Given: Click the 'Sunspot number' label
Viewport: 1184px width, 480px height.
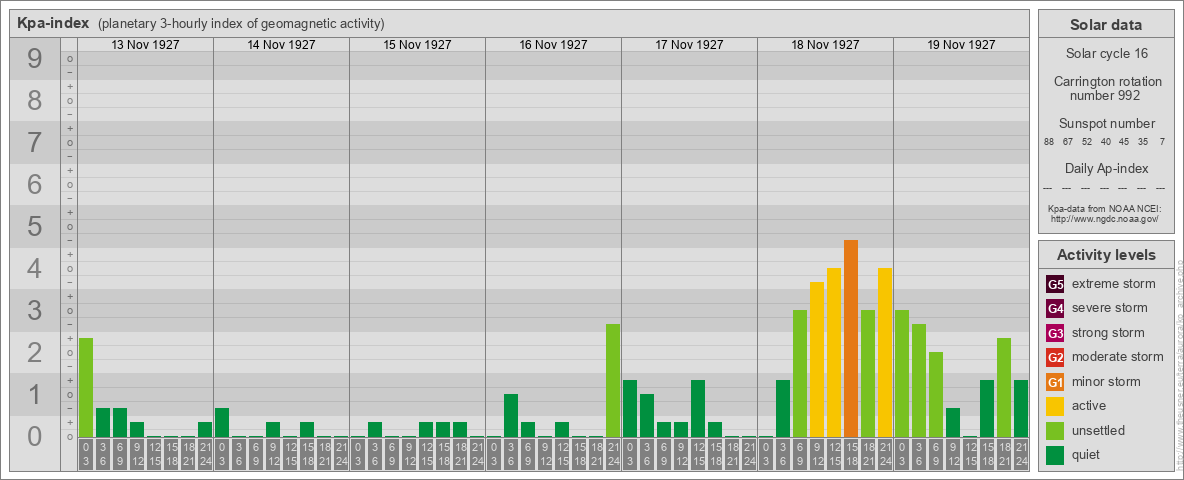Looking at the screenshot, I should [x=1106, y=123].
